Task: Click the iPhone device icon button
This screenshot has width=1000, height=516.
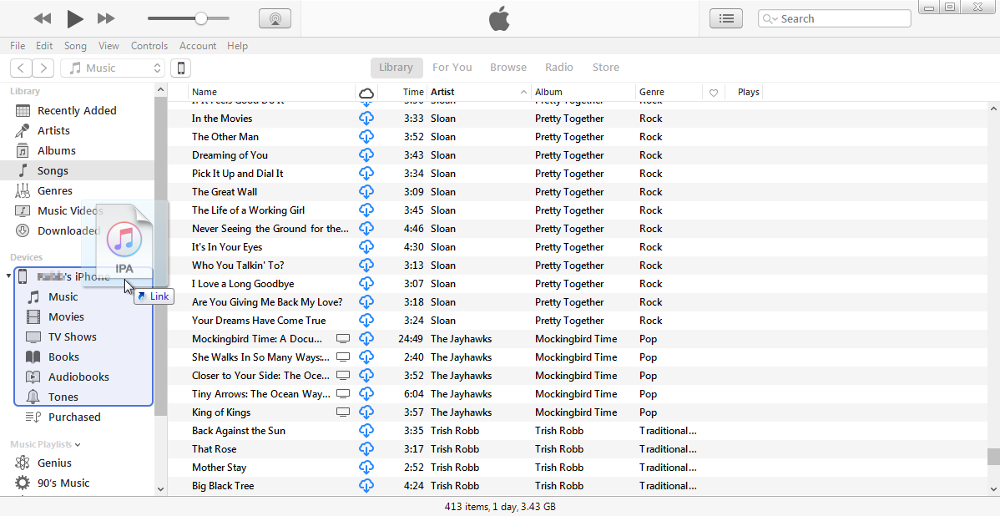Action: click(x=181, y=68)
